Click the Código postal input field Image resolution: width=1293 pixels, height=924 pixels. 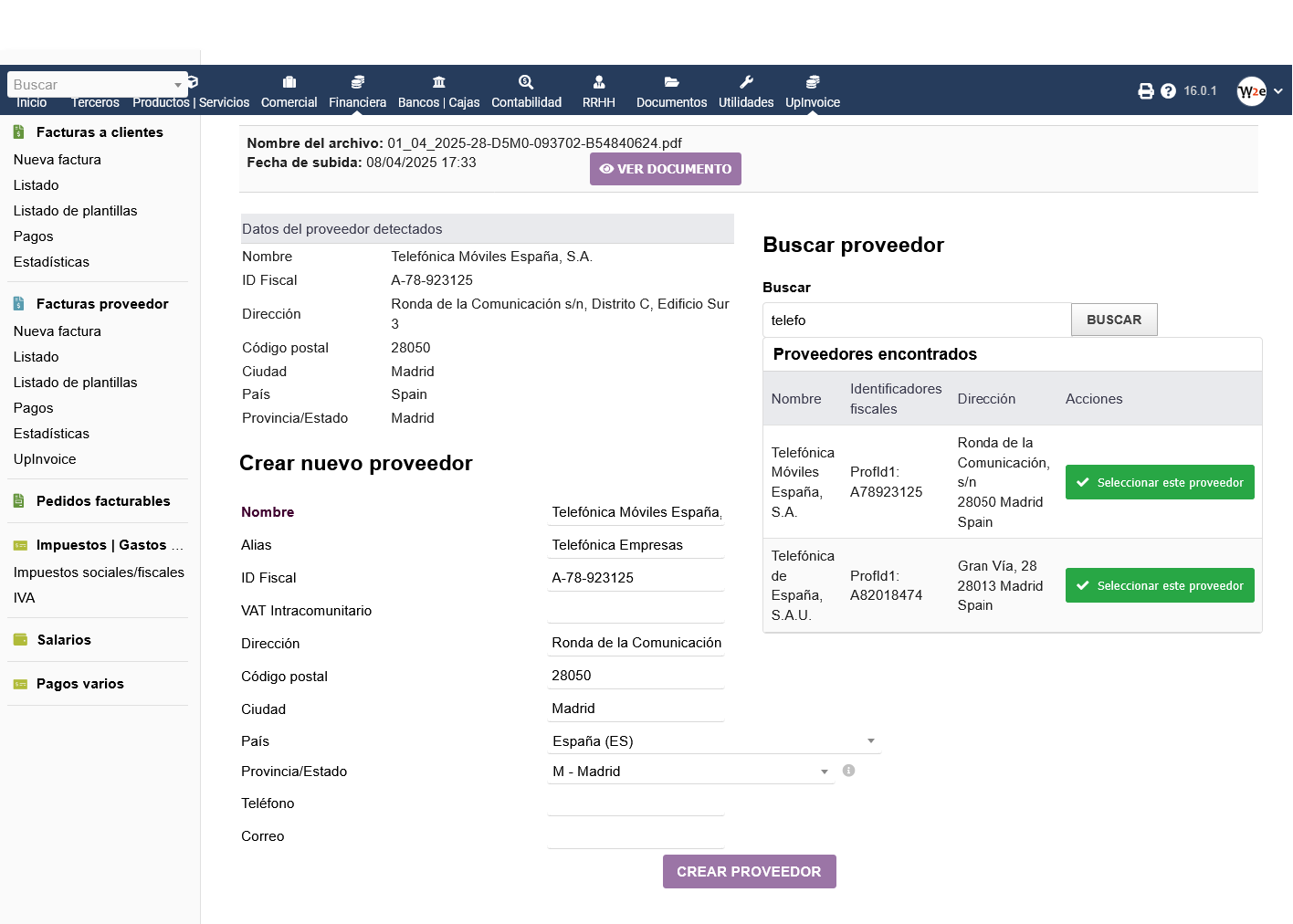pyautogui.click(x=636, y=676)
